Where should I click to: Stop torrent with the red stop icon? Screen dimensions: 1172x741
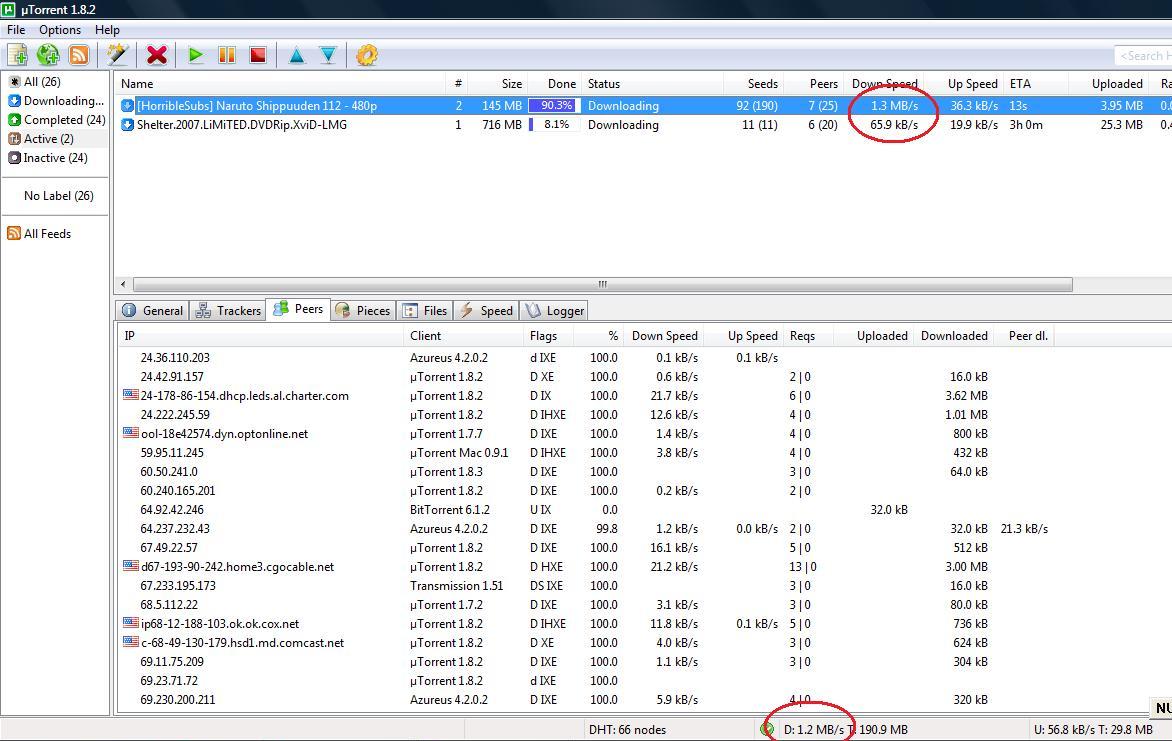[x=258, y=55]
